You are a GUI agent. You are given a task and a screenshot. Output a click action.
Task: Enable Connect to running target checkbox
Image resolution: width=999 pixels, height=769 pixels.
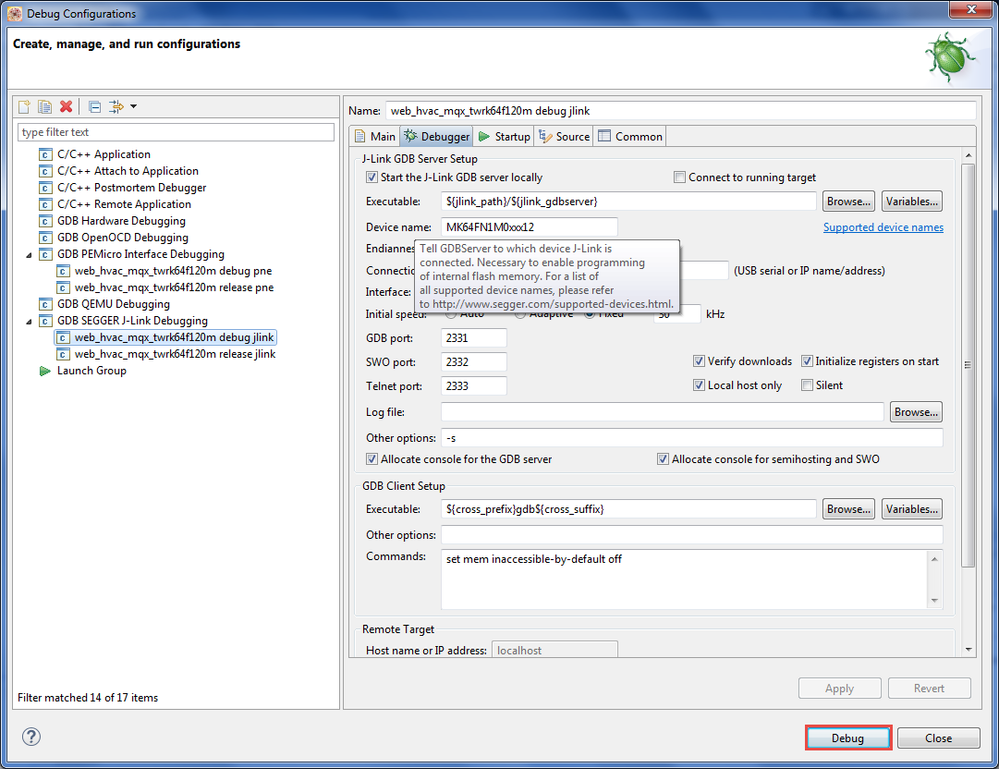pos(680,177)
